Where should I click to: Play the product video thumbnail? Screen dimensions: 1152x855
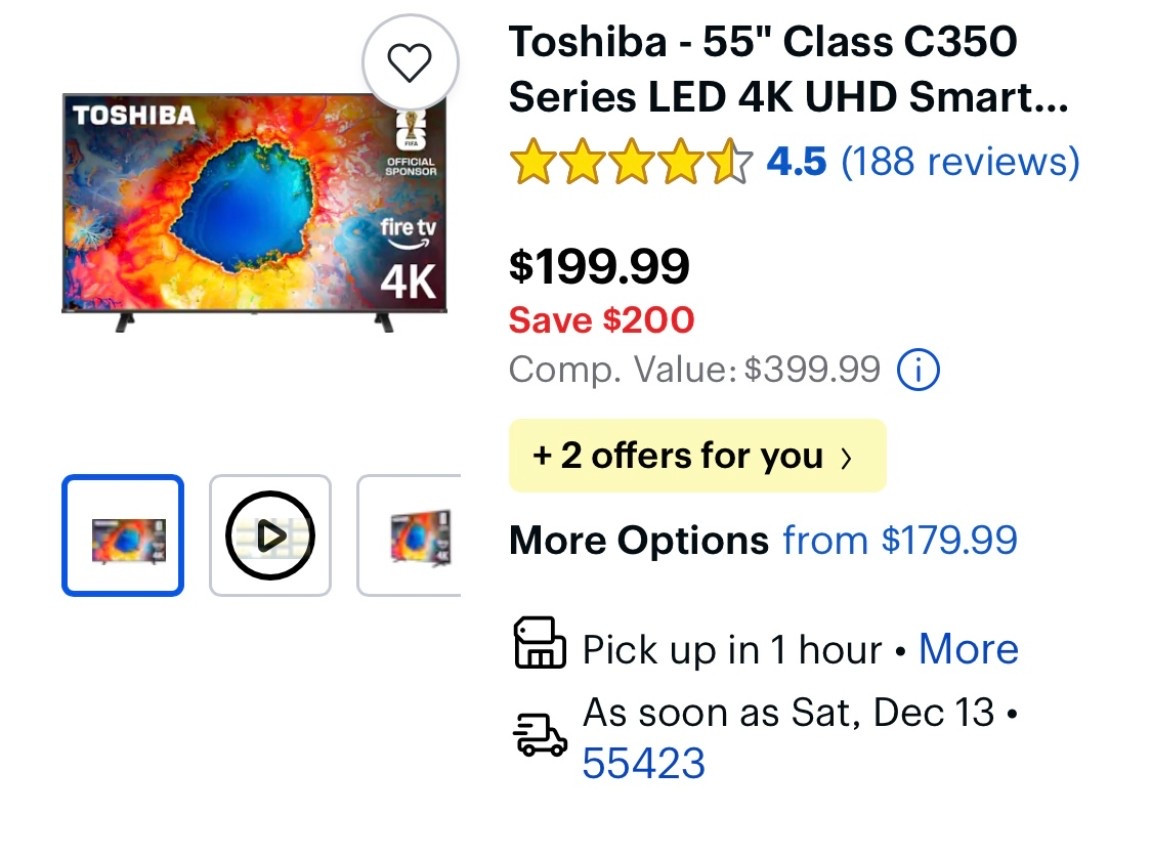click(269, 535)
